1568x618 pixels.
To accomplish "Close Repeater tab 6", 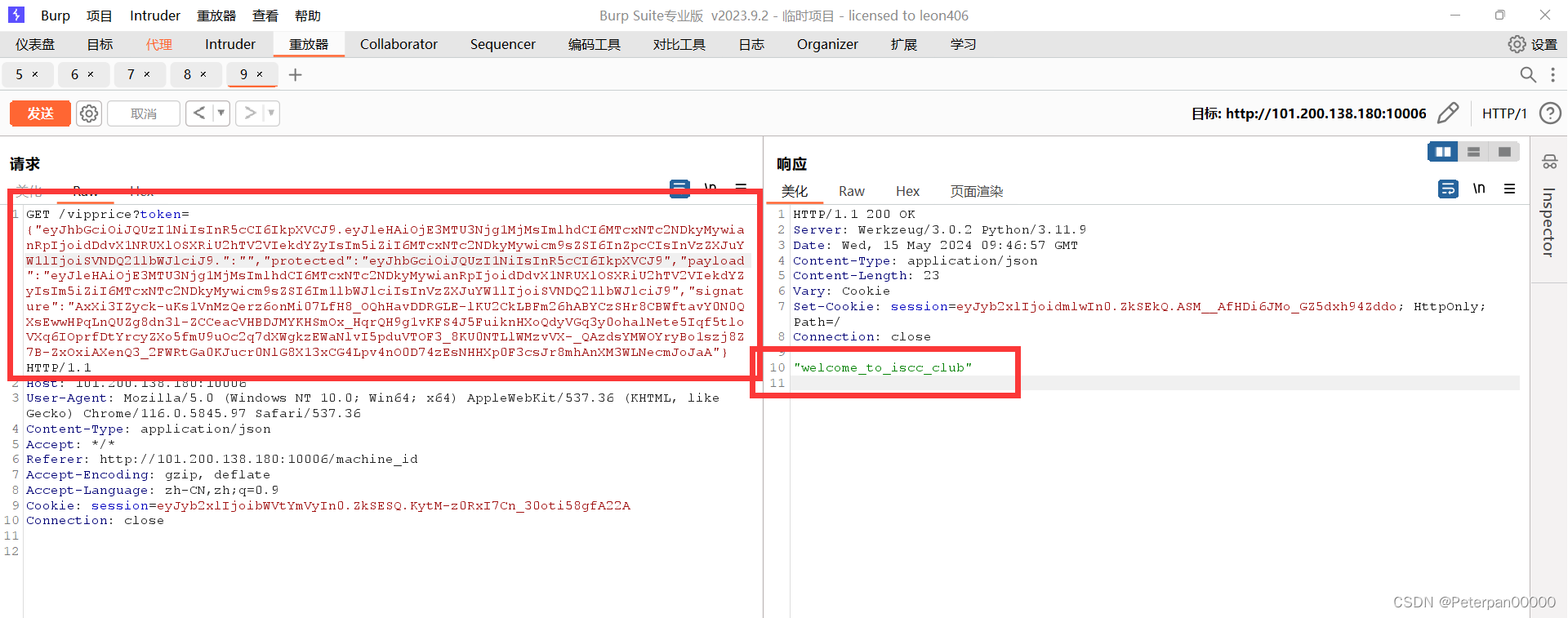I will click(x=91, y=74).
